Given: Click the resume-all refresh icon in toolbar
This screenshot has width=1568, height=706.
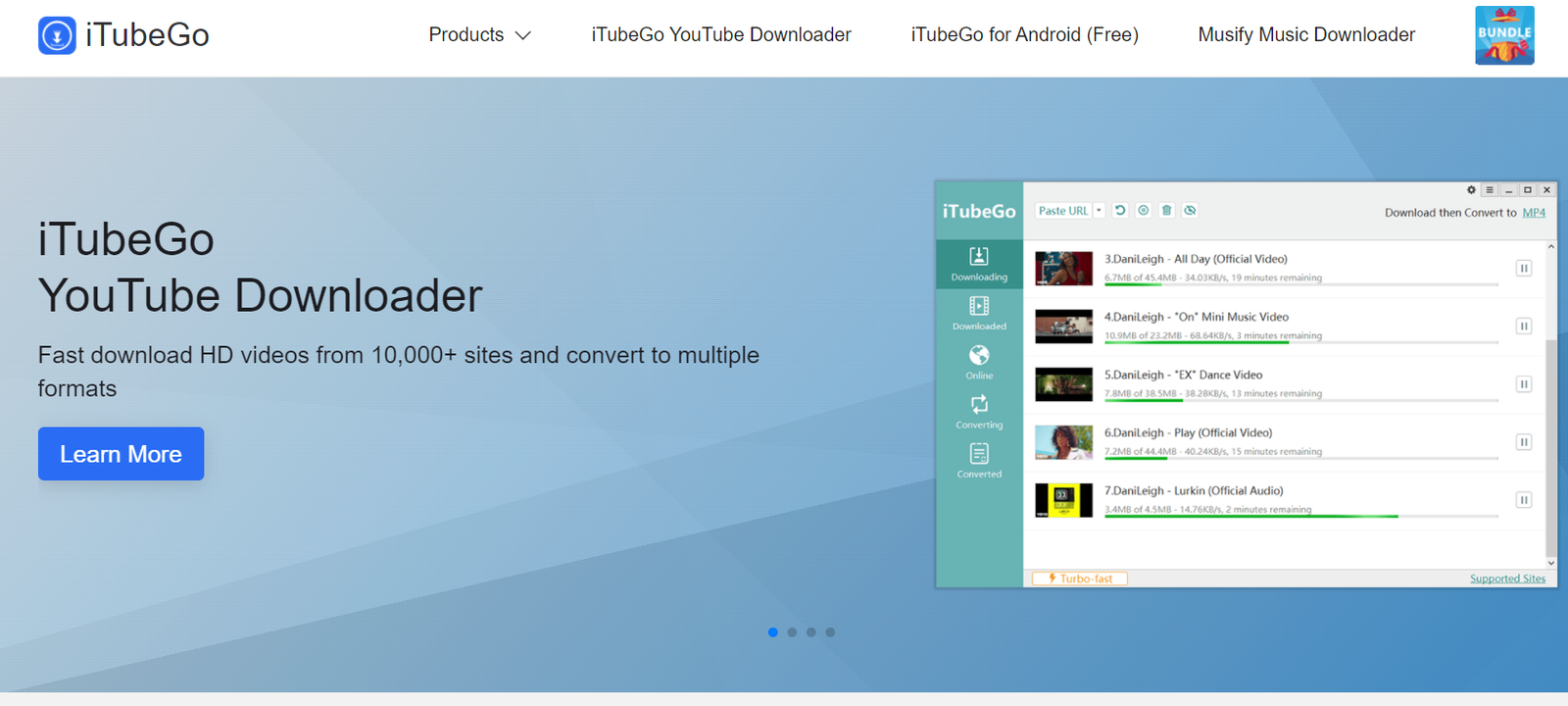Looking at the screenshot, I should tap(1120, 211).
